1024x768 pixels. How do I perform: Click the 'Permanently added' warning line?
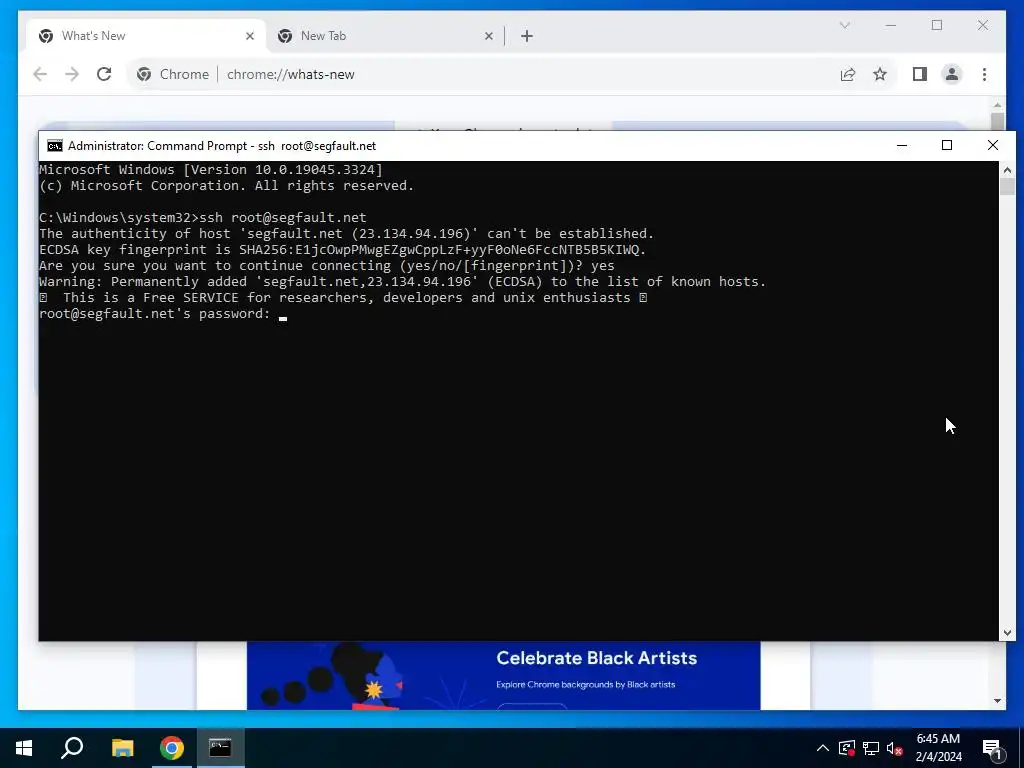coord(402,281)
